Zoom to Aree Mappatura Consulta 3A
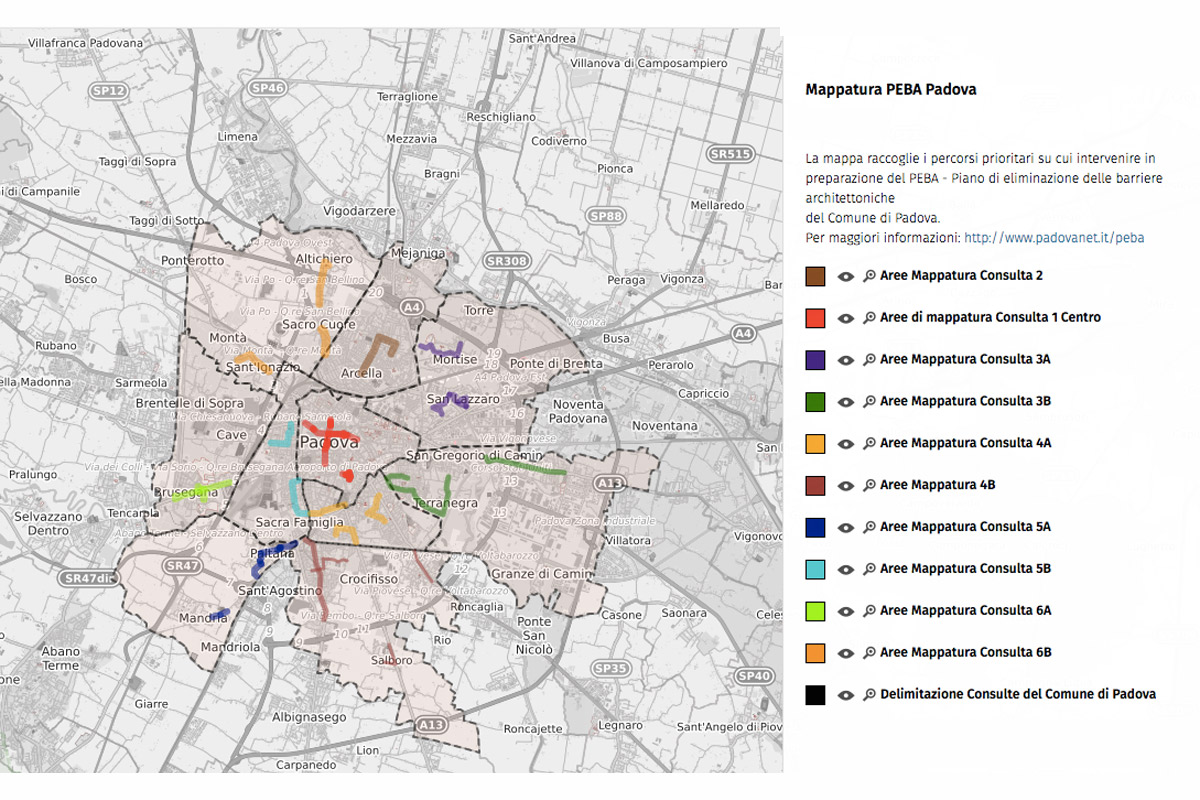Viewport: 1200px width, 800px height. pos(869,360)
